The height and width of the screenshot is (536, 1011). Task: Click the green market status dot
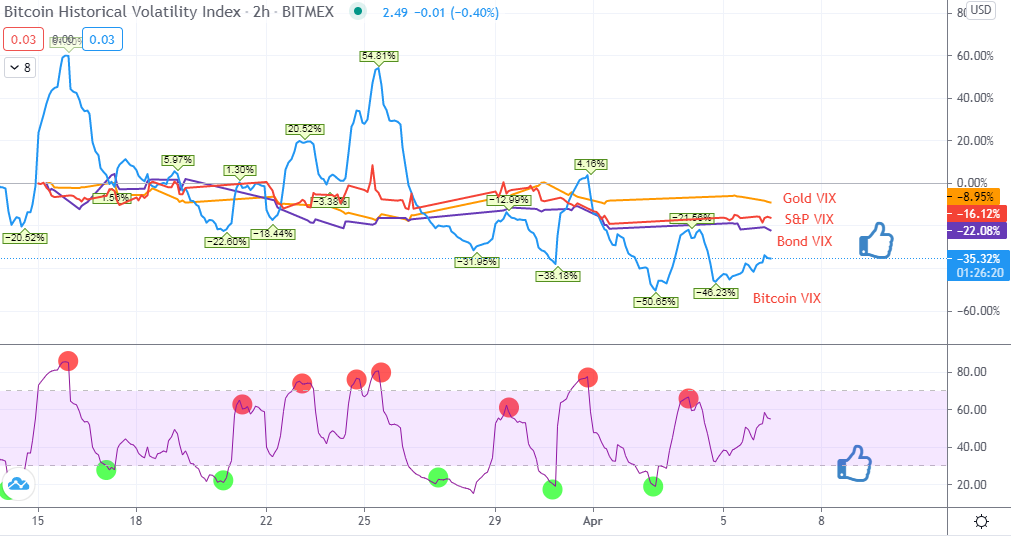[x=358, y=12]
